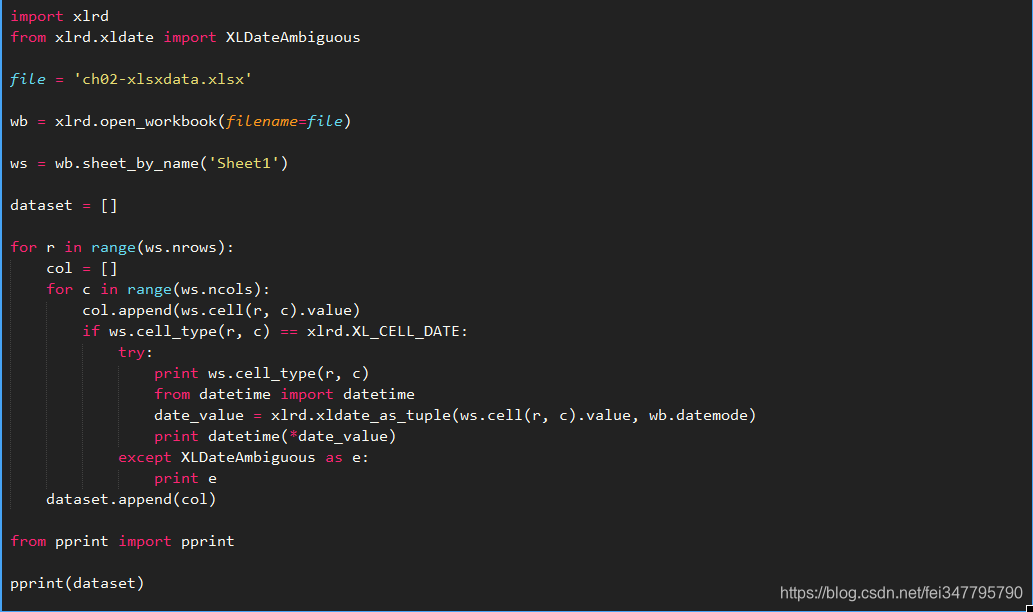Click the 'for r in range(ws.nrows):' line
This screenshot has height=612, width=1033.
pos(122,248)
